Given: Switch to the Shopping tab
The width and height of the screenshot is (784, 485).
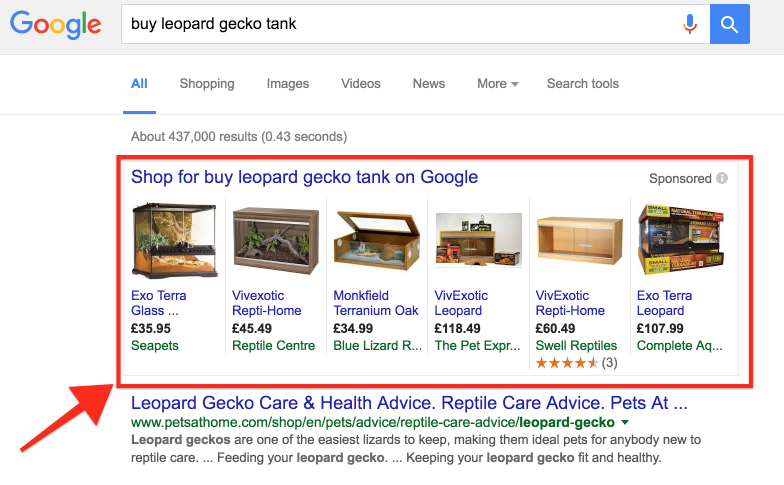Looking at the screenshot, I should pos(207,84).
